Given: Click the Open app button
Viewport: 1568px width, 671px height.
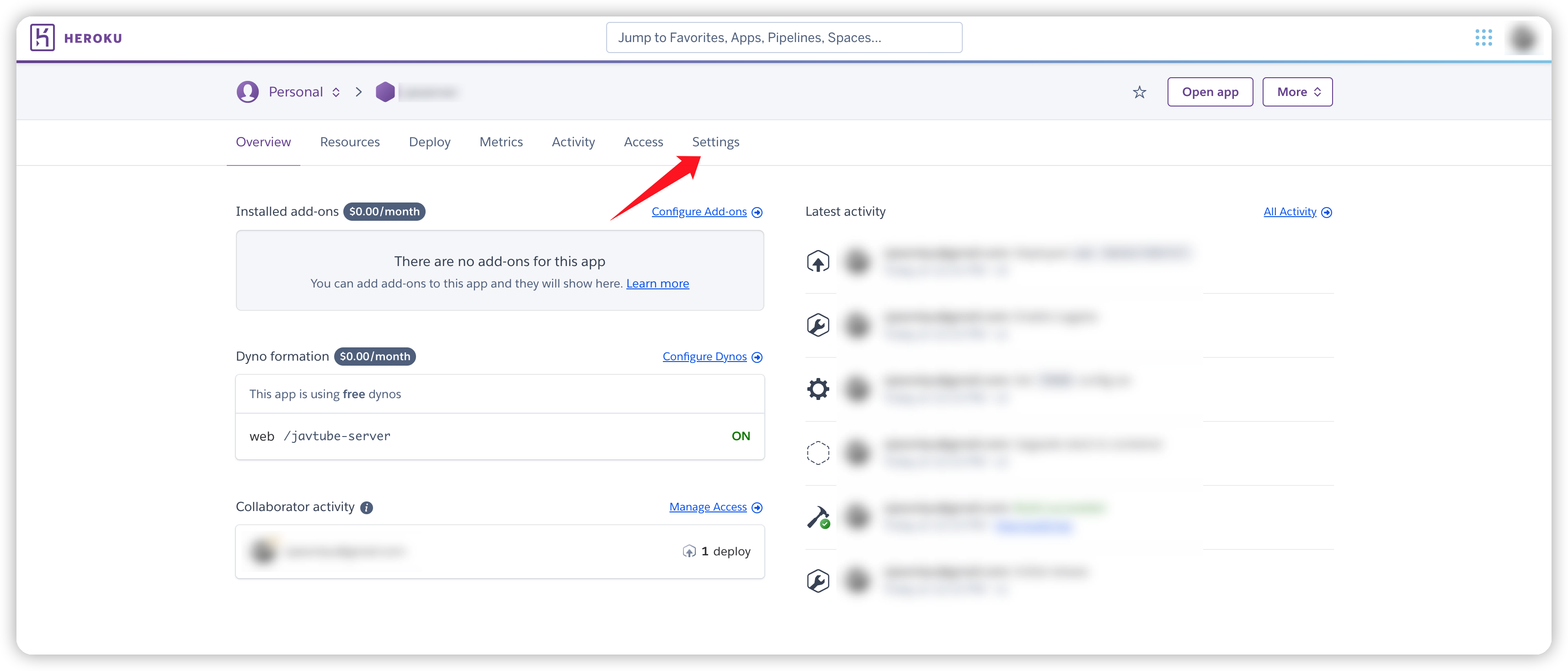Looking at the screenshot, I should (x=1210, y=91).
